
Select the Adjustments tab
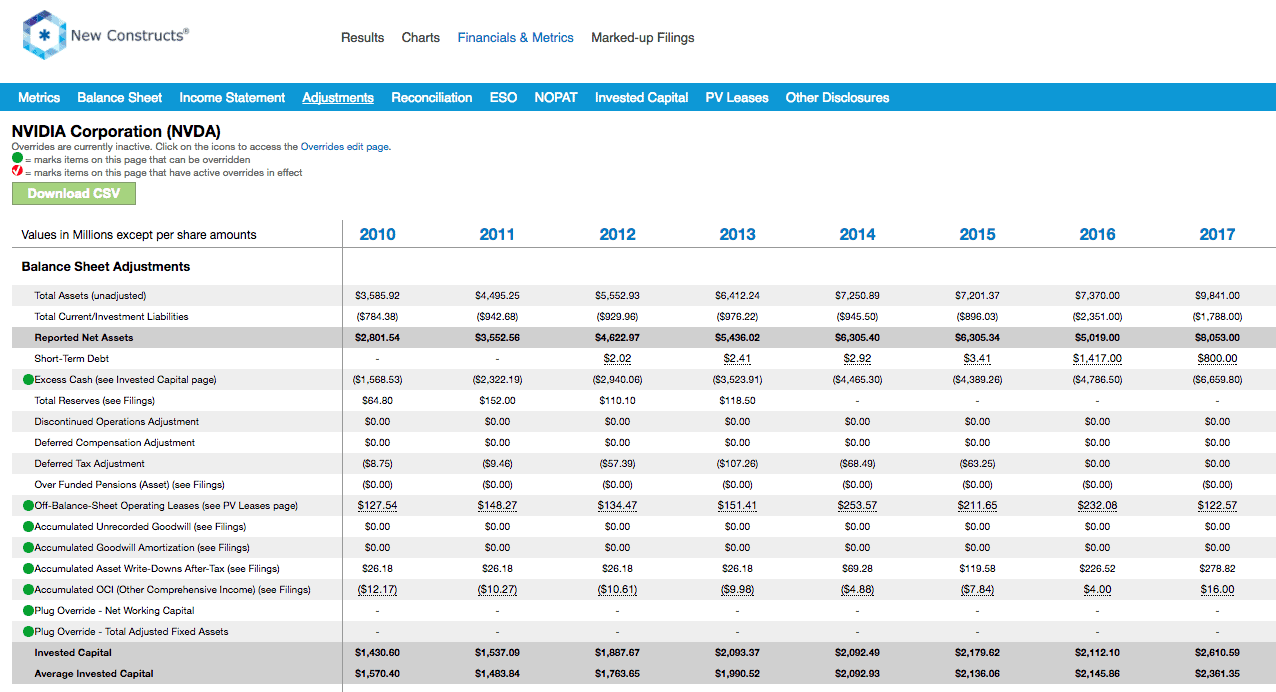(338, 98)
